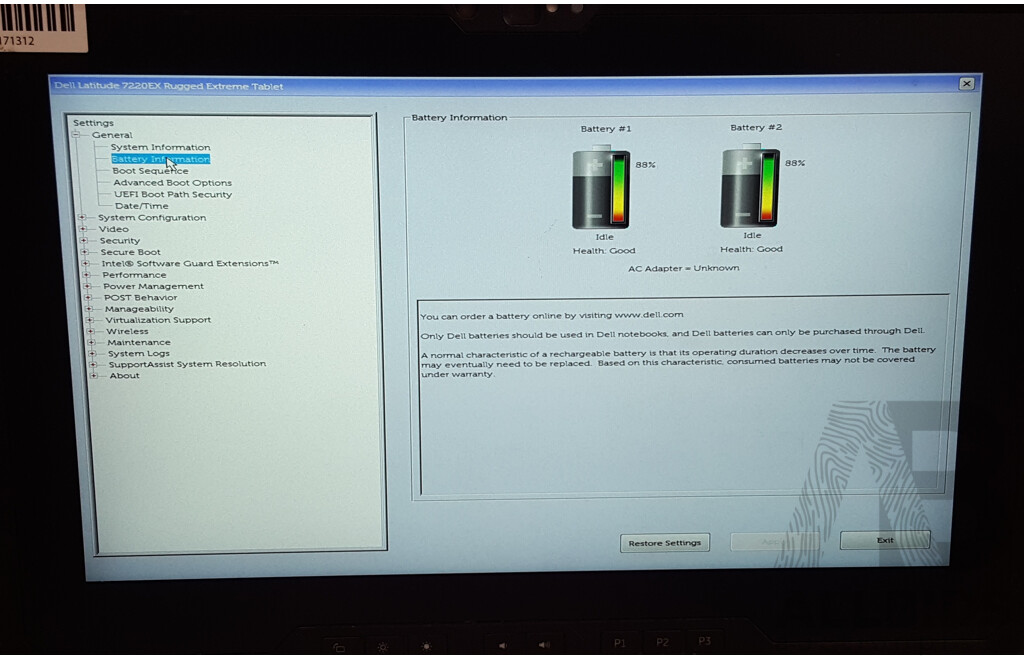Select the About category
Image resolution: width=1024 pixels, height=660 pixels.
[124, 375]
